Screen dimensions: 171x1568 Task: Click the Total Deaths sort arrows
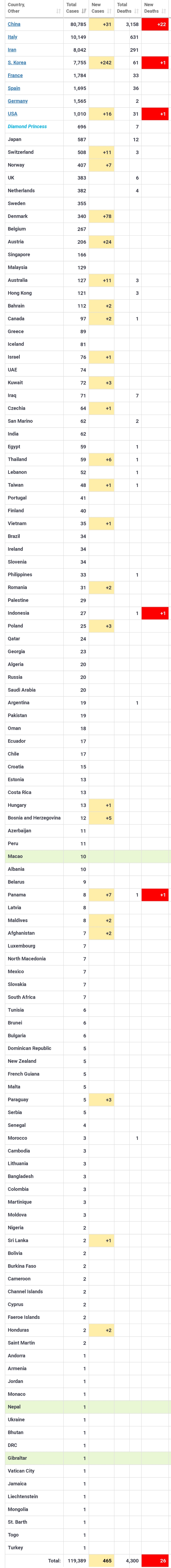[136, 11]
